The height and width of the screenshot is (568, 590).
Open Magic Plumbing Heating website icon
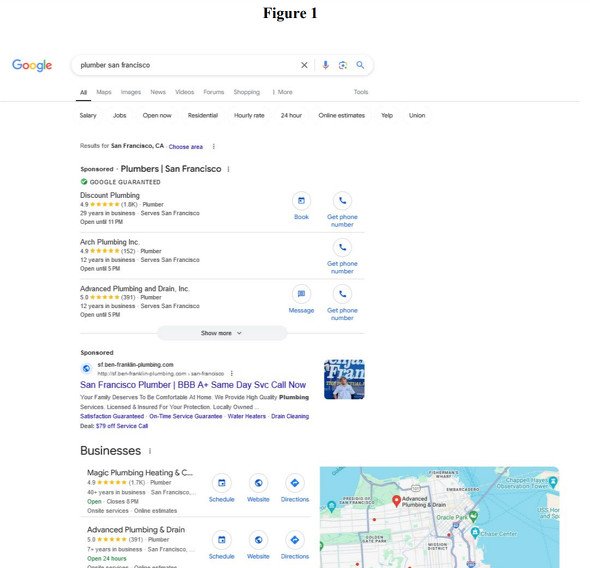pos(258,483)
